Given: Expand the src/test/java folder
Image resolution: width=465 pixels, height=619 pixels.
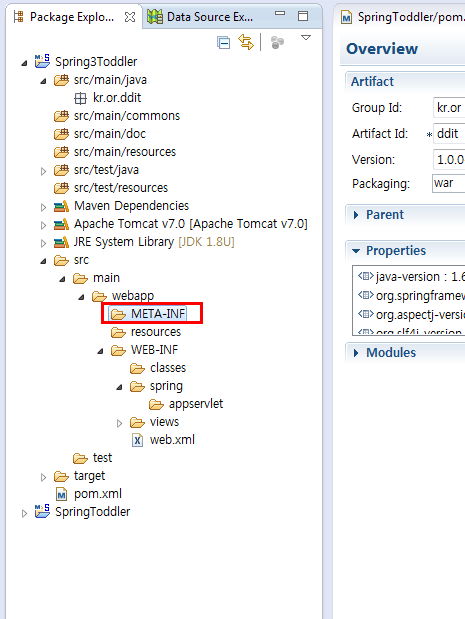Looking at the screenshot, I should (43, 171).
